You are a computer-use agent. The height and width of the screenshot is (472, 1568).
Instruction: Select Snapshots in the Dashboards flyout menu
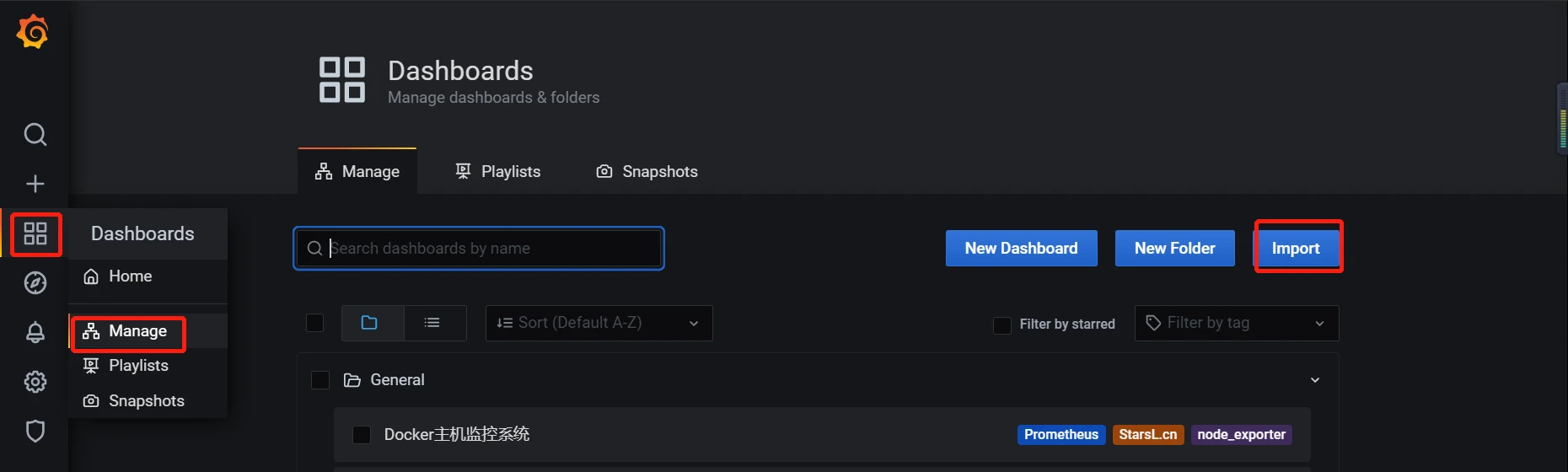tap(134, 401)
